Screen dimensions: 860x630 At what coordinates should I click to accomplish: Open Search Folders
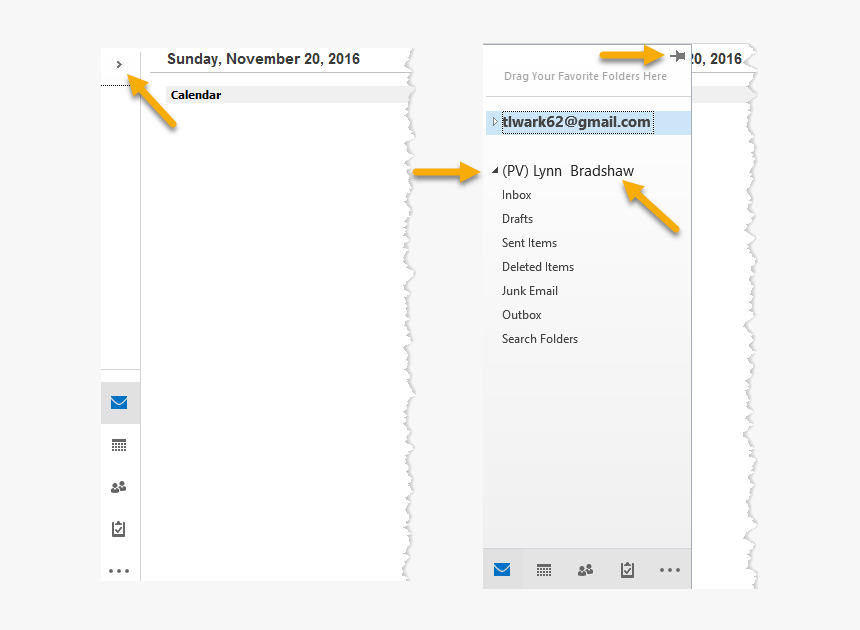point(540,339)
